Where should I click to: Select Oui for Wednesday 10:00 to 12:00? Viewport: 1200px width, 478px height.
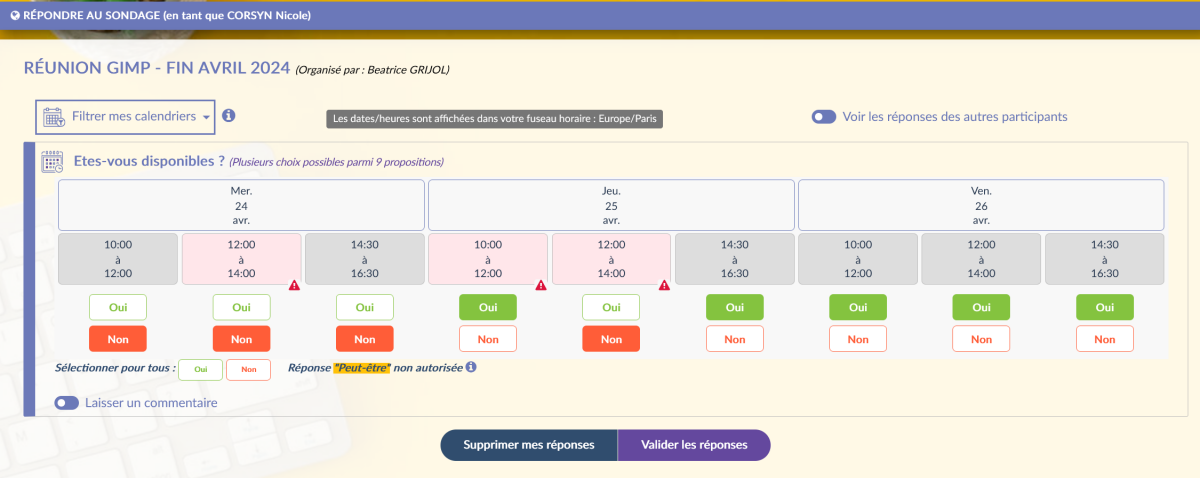118,307
